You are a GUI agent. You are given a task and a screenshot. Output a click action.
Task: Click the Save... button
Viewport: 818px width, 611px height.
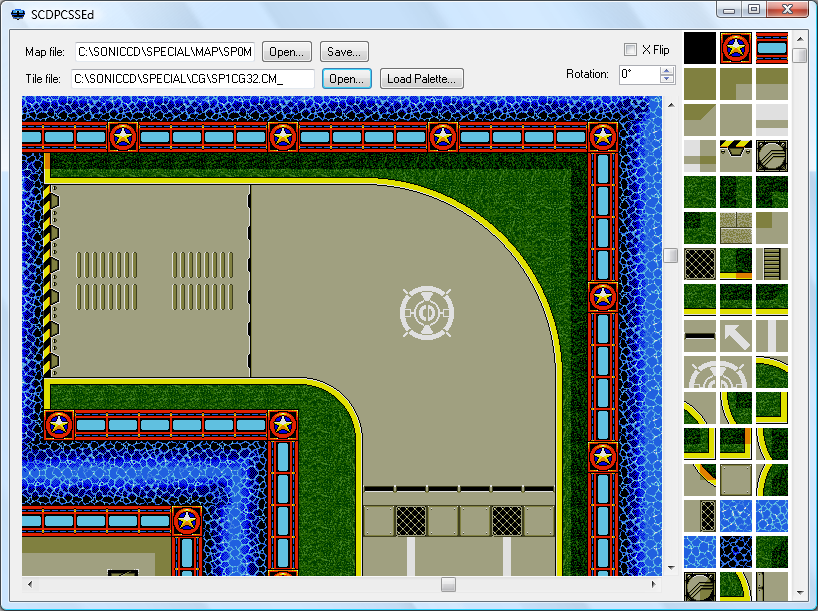pyautogui.click(x=344, y=52)
